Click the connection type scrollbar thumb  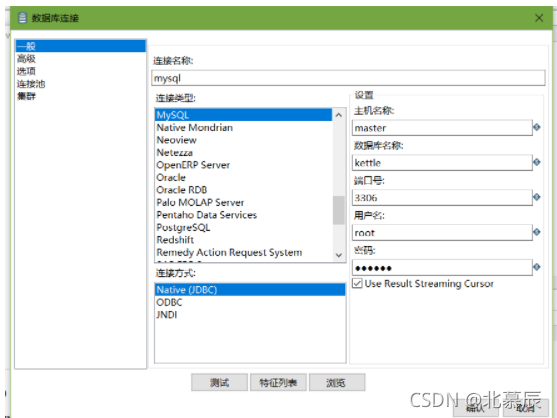[x=339, y=210]
